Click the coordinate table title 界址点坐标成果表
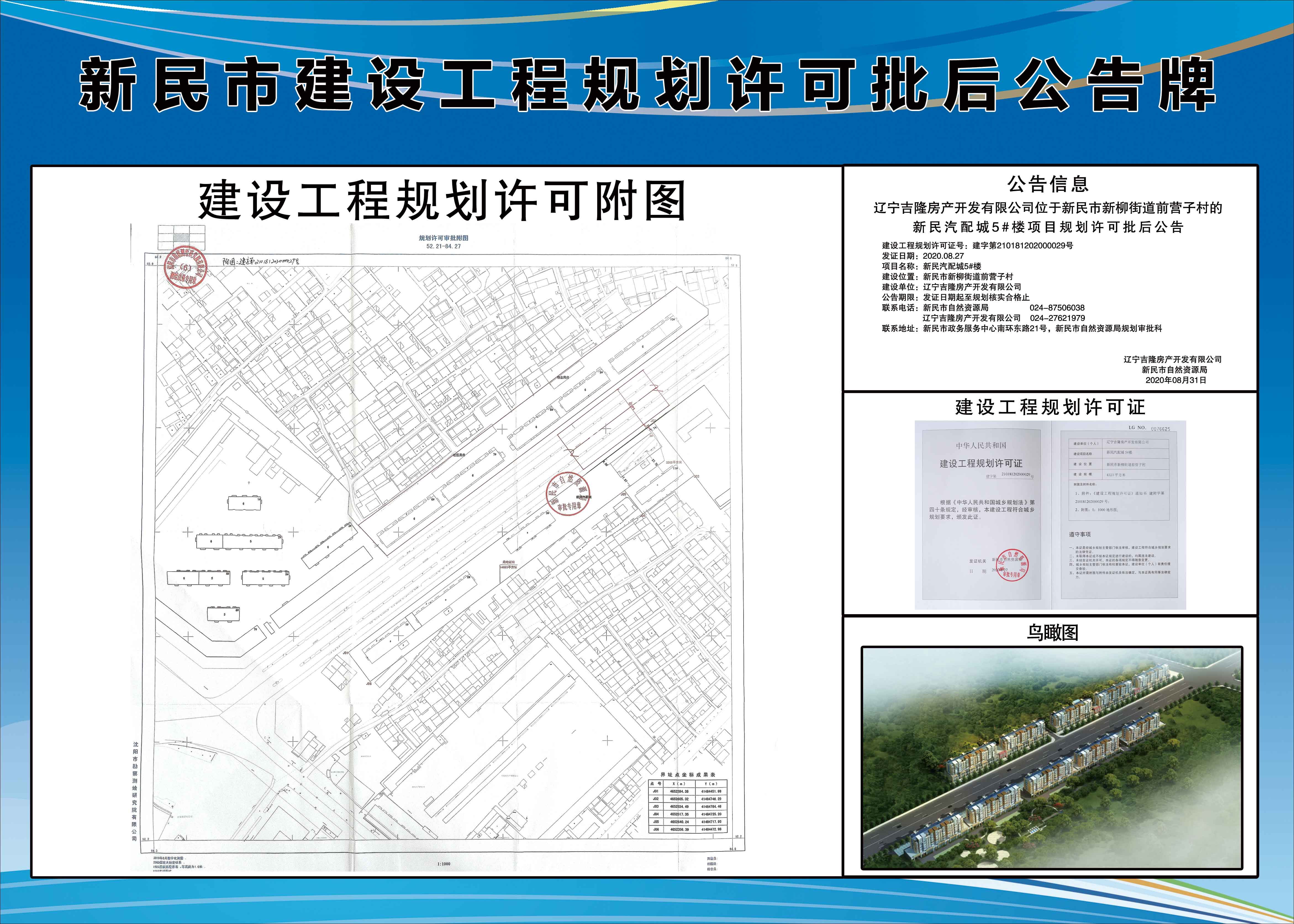Viewport: 1294px width, 924px height. (687, 775)
